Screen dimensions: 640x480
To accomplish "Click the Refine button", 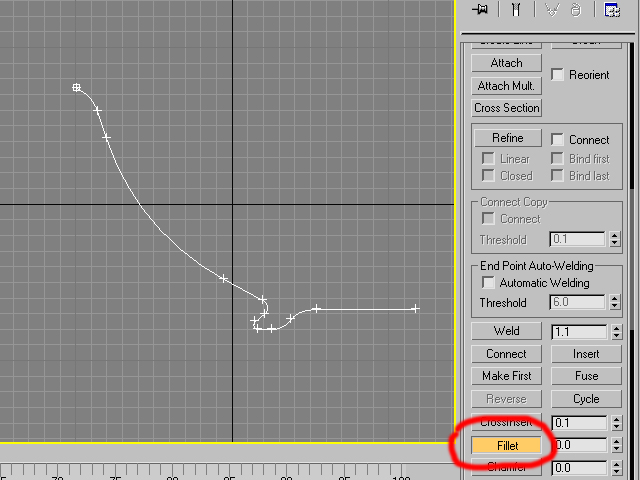I will click(x=507, y=138).
